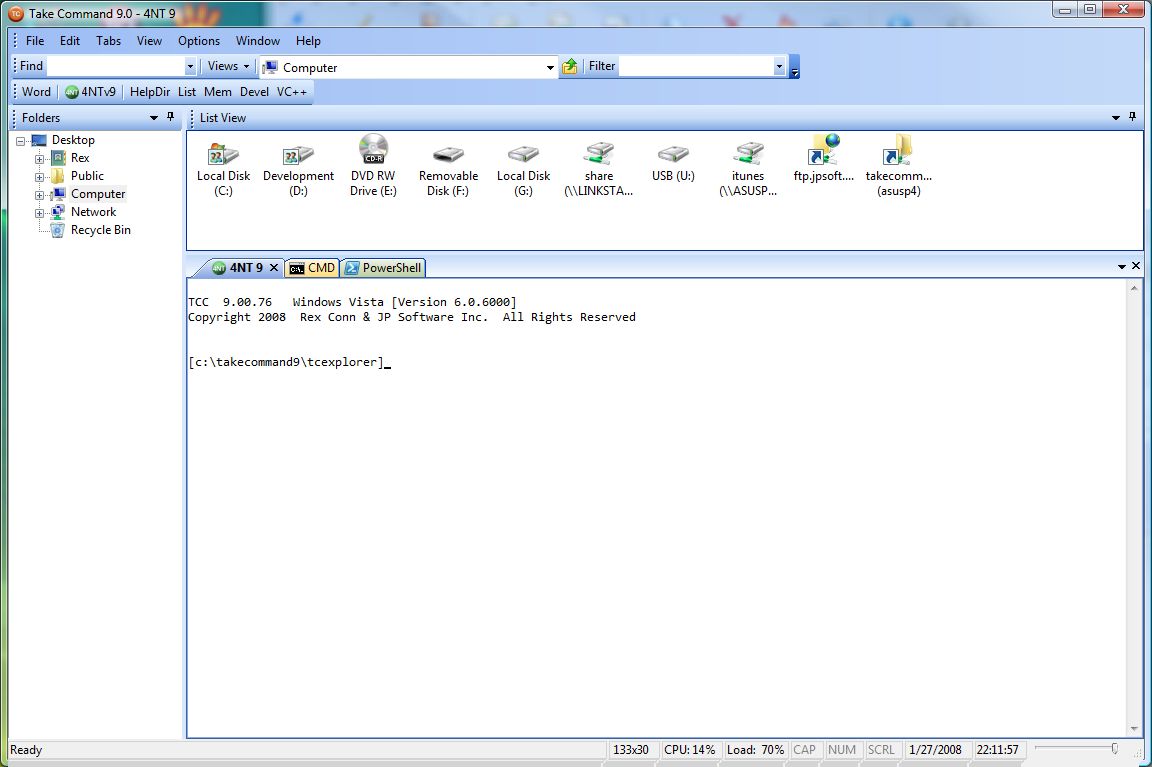Pin the Folders panel with pushpin
The height and width of the screenshot is (767, 1152).
click(x=171, y=117)
